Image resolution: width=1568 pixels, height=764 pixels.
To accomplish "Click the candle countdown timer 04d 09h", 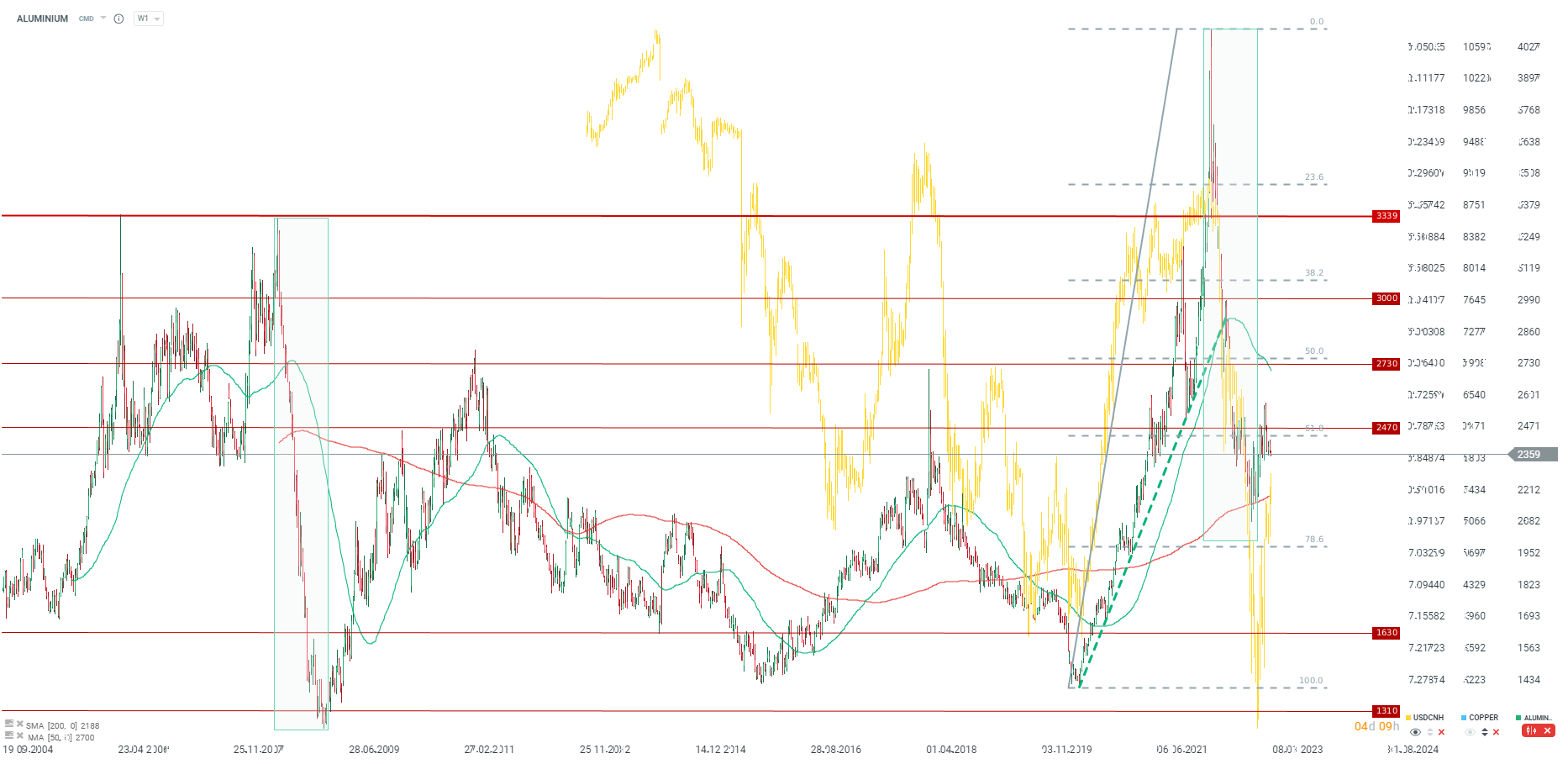I will click(x=1376, y=727).
